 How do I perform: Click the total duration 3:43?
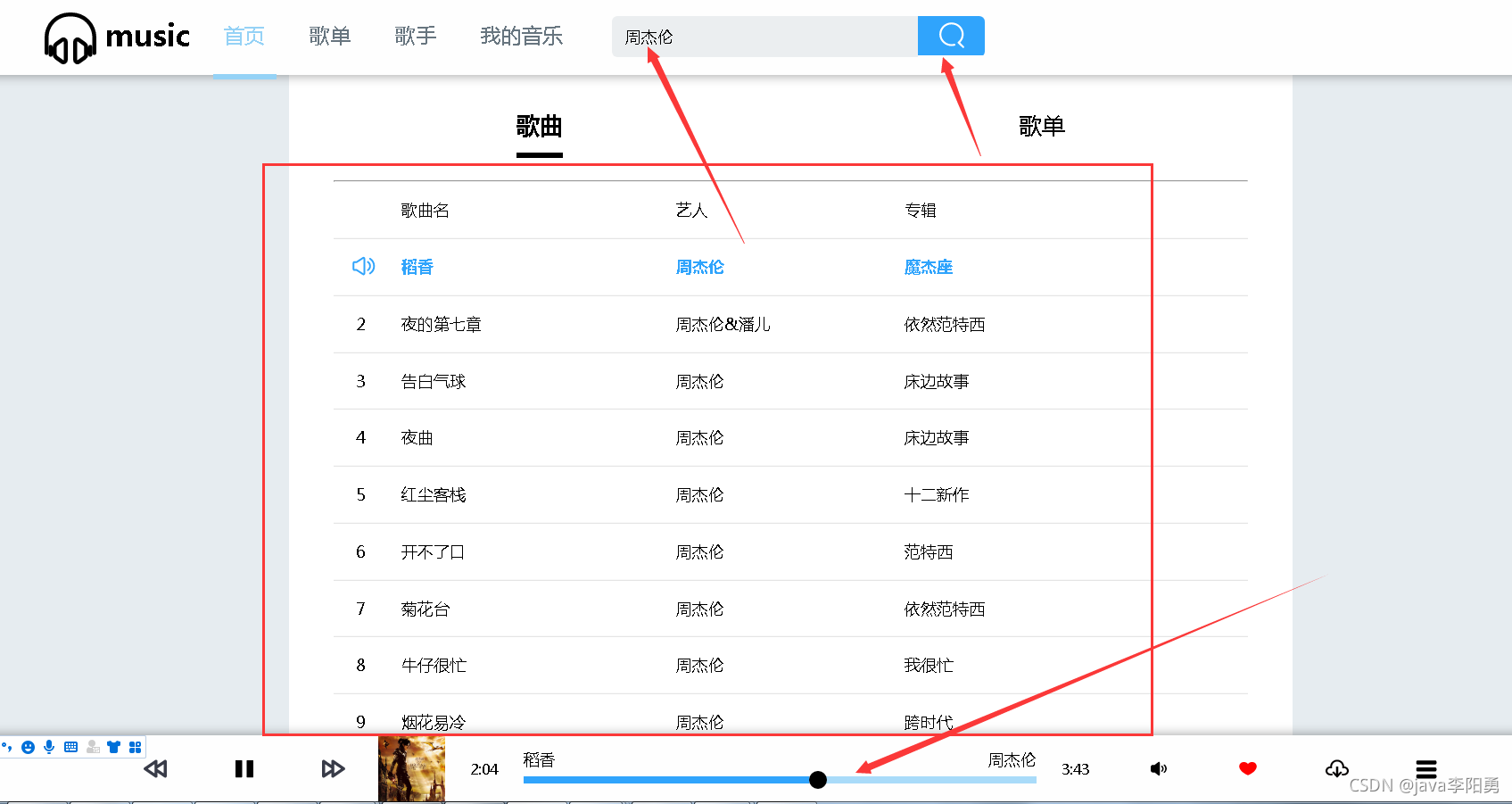(x=1075, y=769)
